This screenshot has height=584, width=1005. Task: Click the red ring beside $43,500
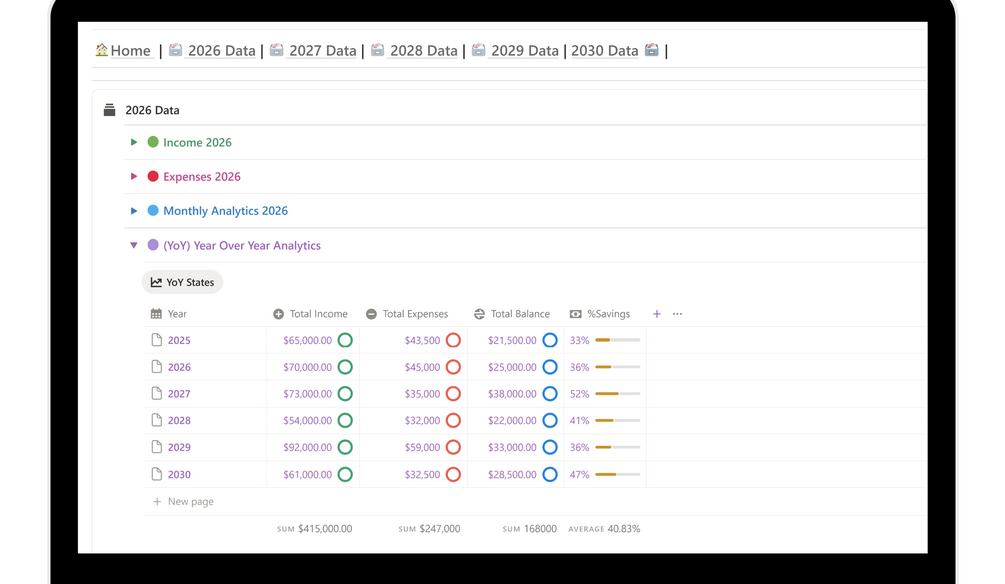pos(453,340)
